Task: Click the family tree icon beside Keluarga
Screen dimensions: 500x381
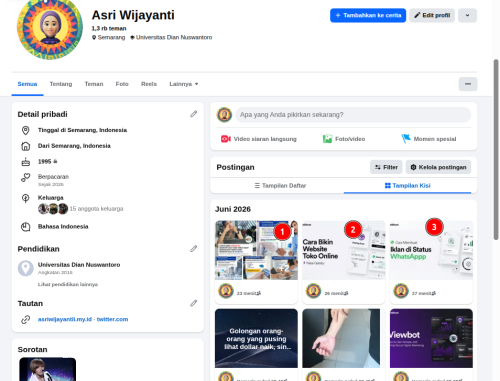Action: (26, 198)
